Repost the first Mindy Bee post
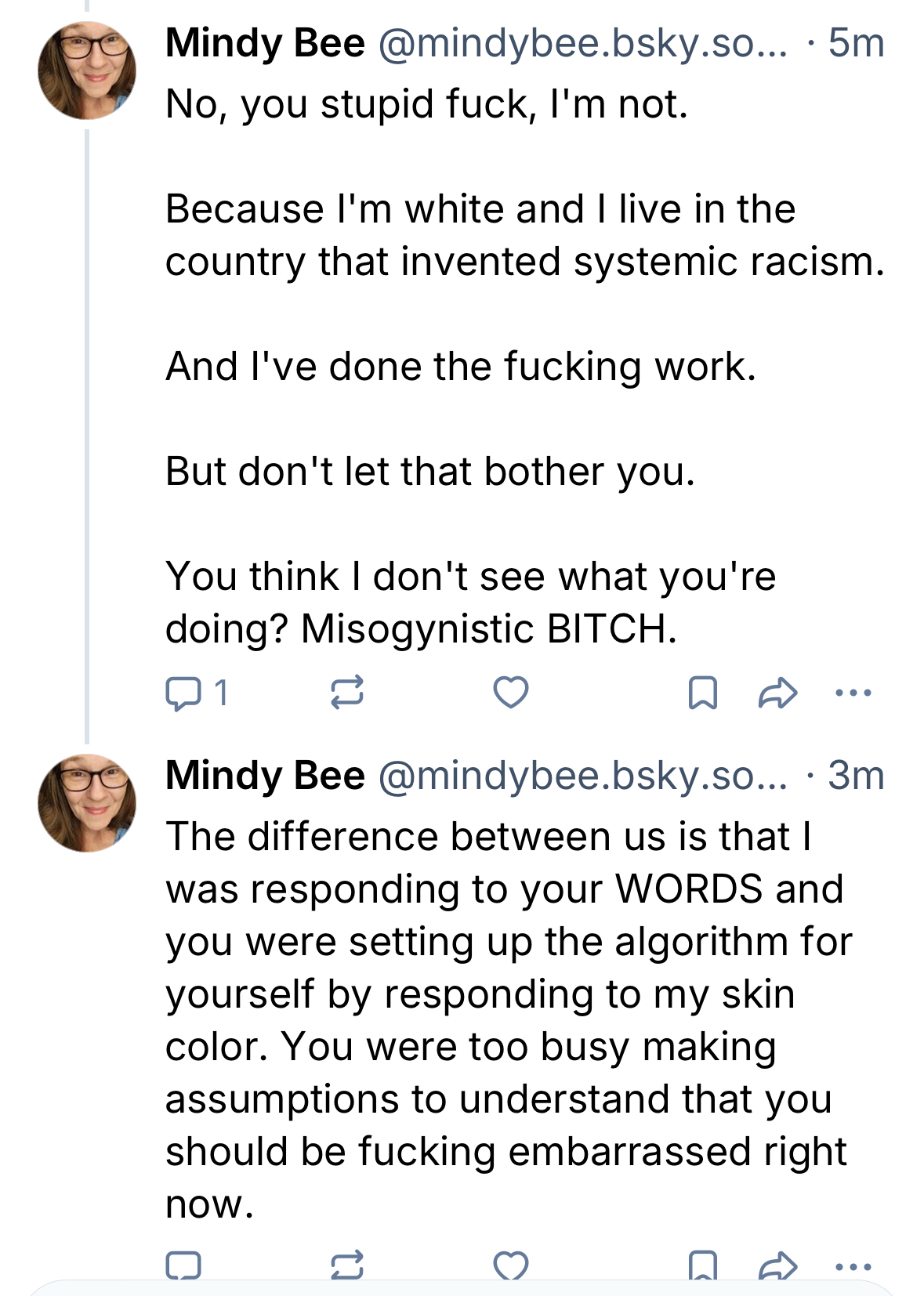The height and width of the screenshot is (1296, 924). click(346, 693)
